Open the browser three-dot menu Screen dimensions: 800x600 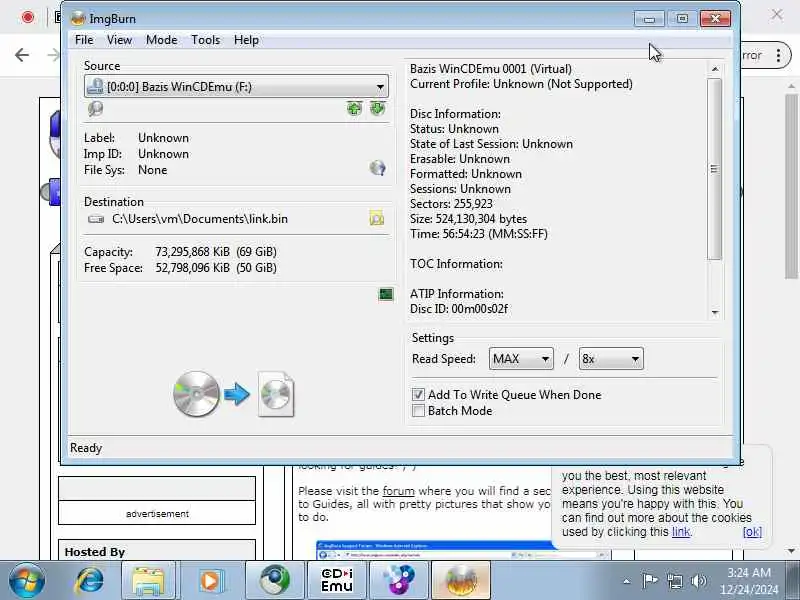778,55
